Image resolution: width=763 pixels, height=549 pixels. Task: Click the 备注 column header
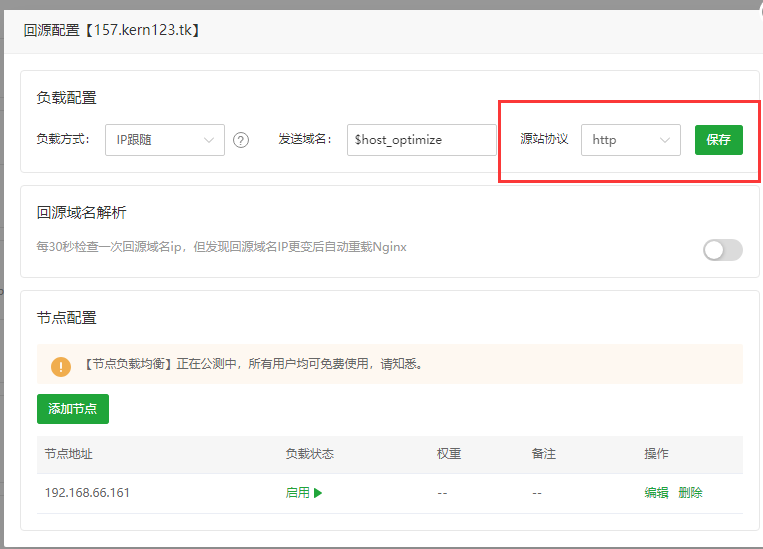pyautogui.click(x=544, y=454)
